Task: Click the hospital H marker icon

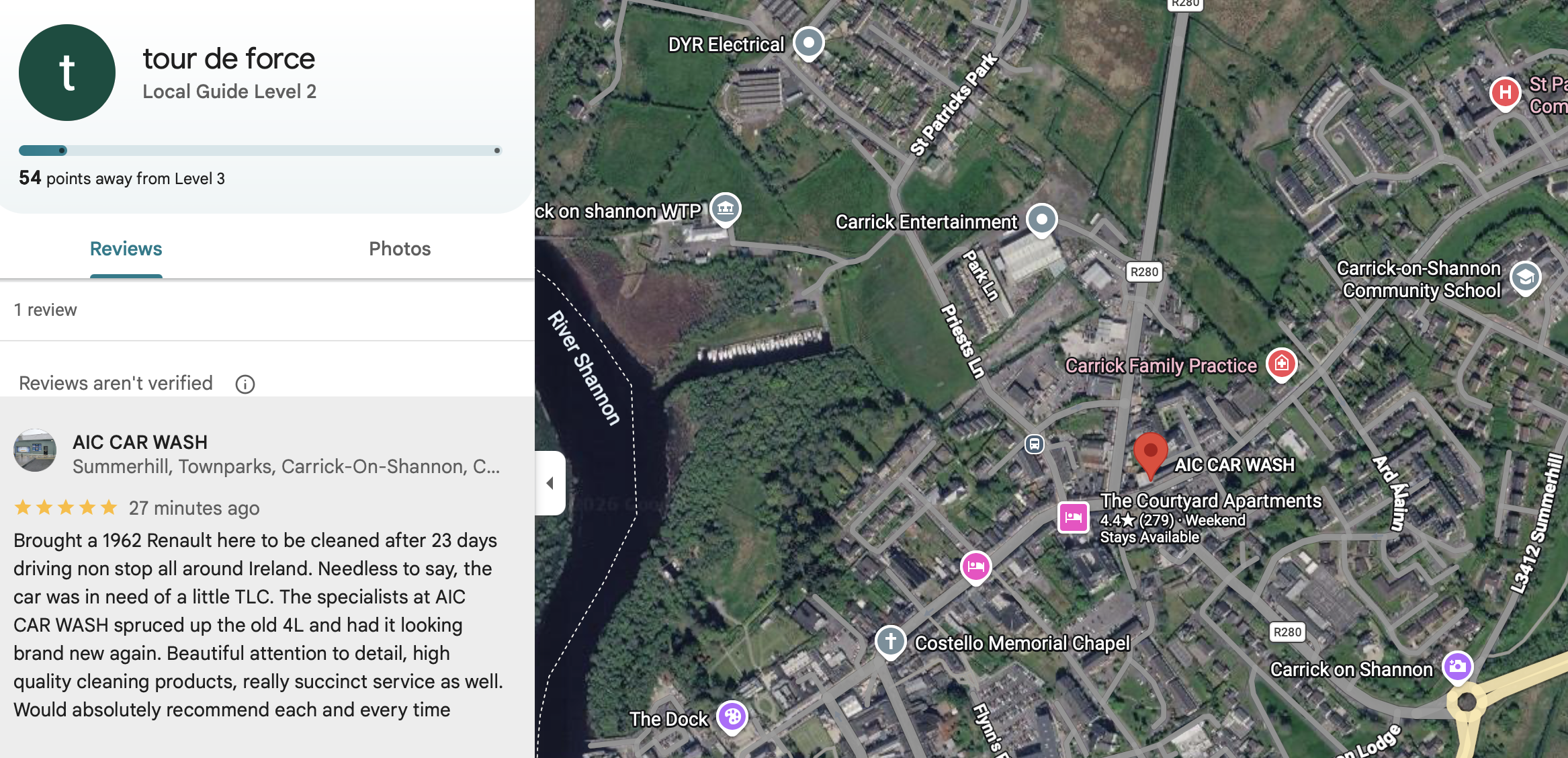Action: 1506,93
